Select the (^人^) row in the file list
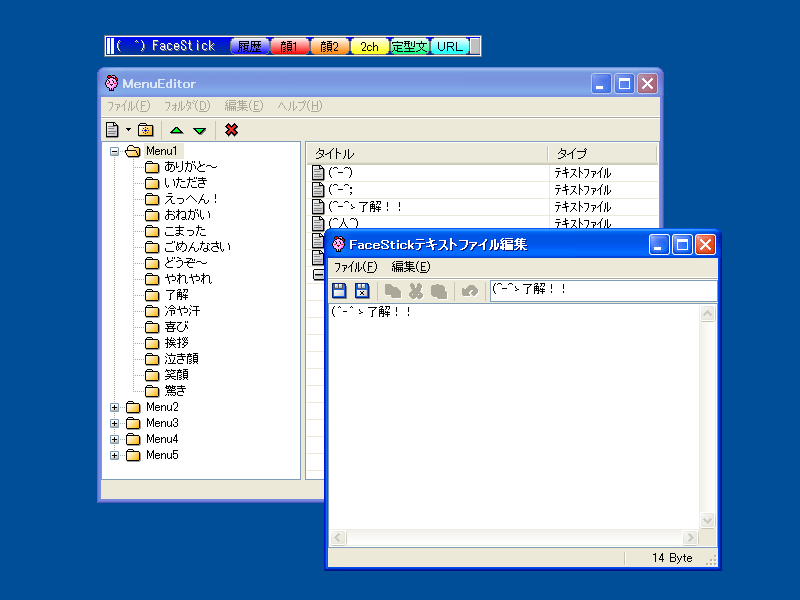The width and height of the screenshot is (800, 600). tap(484, 223)
